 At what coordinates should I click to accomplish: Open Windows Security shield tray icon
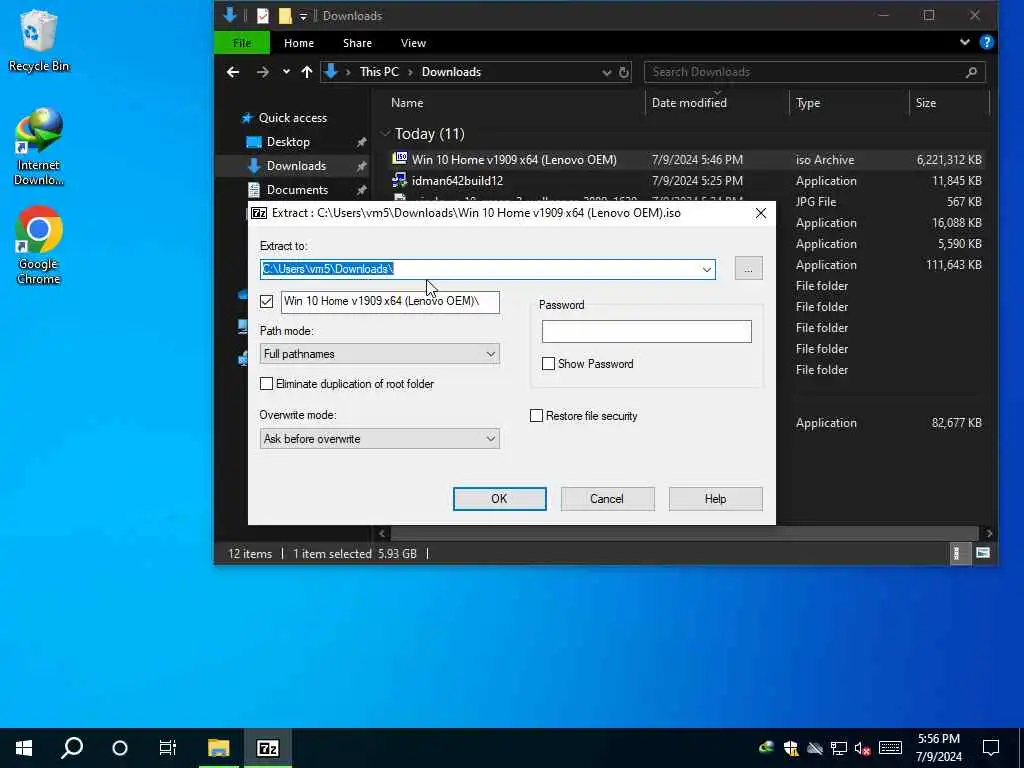(x=791, y=748)
